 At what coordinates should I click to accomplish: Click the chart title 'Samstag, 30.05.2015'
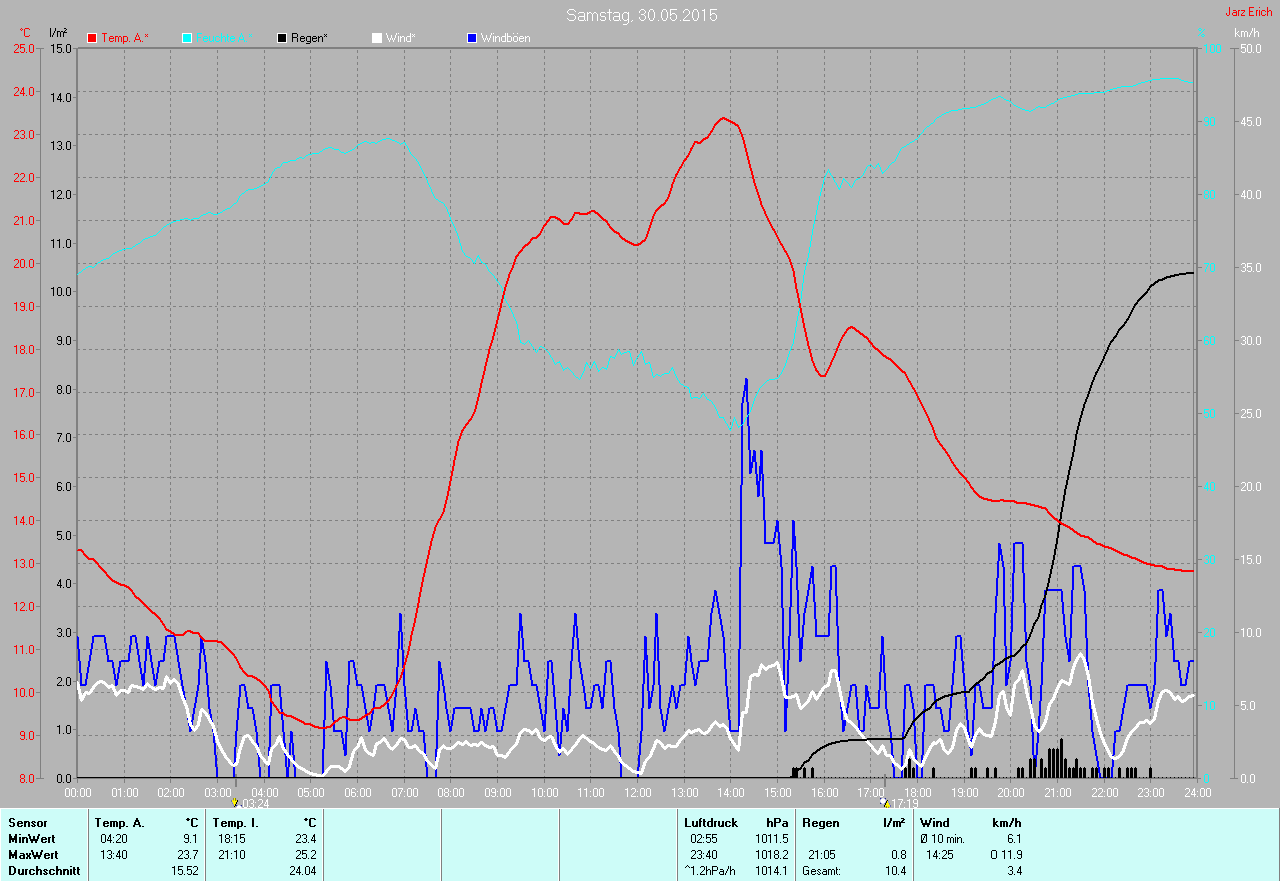point(642,15)
